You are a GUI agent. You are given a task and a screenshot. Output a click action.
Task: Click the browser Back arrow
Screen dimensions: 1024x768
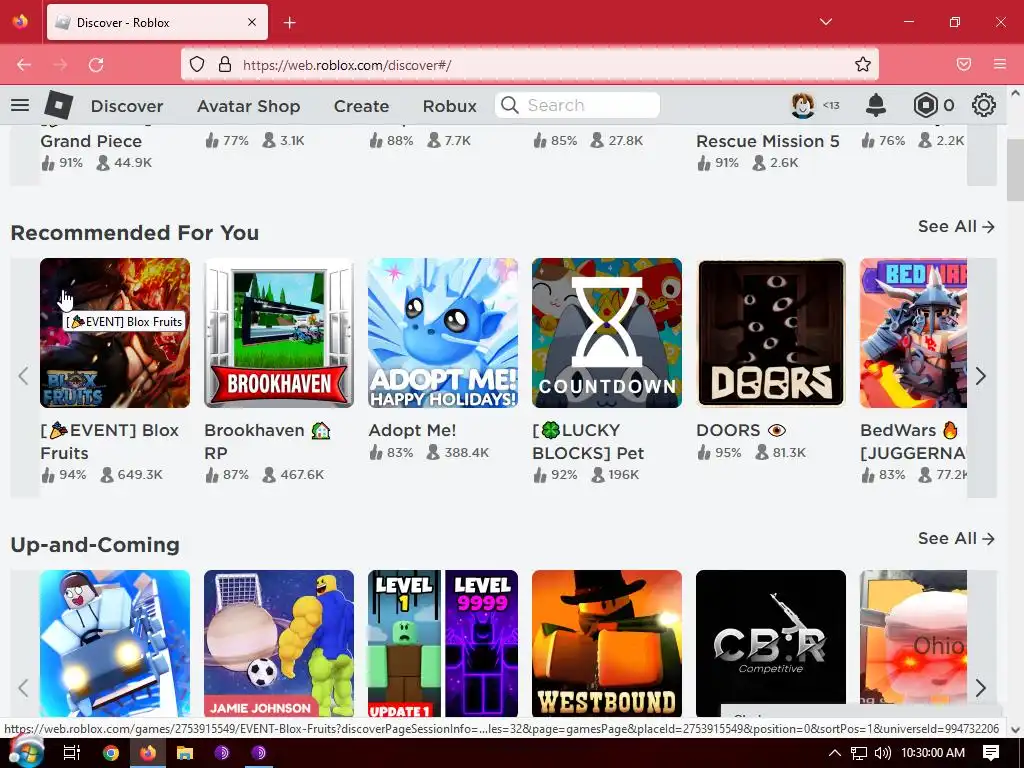[x=24, y=65]
